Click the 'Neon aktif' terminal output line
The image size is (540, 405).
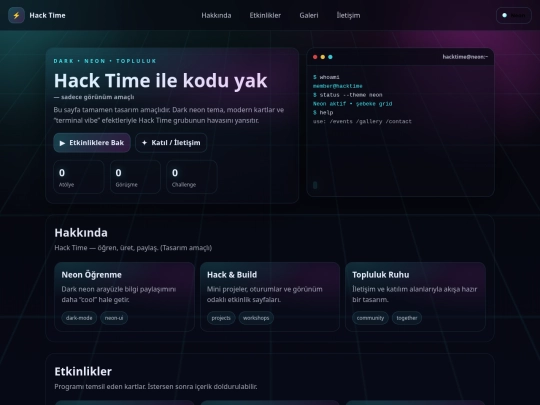tap(352, 104)
